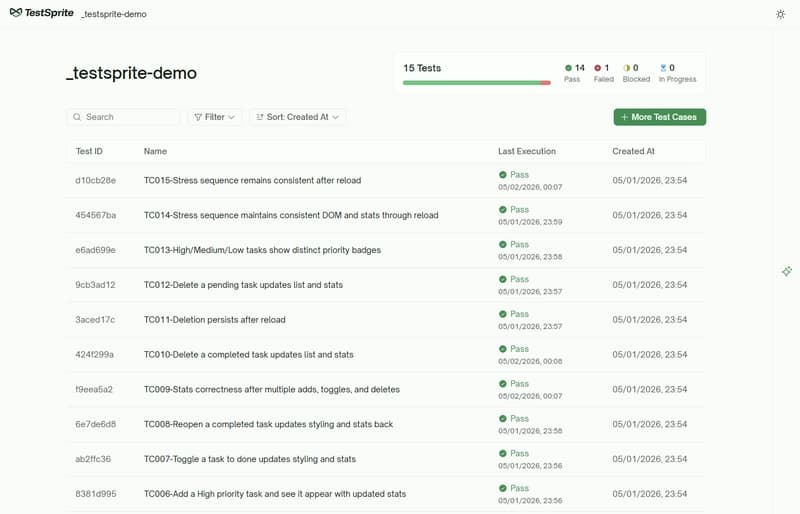Click the Test ID column header
Viewport: 800px width, 514px height.
coord(89,151)
